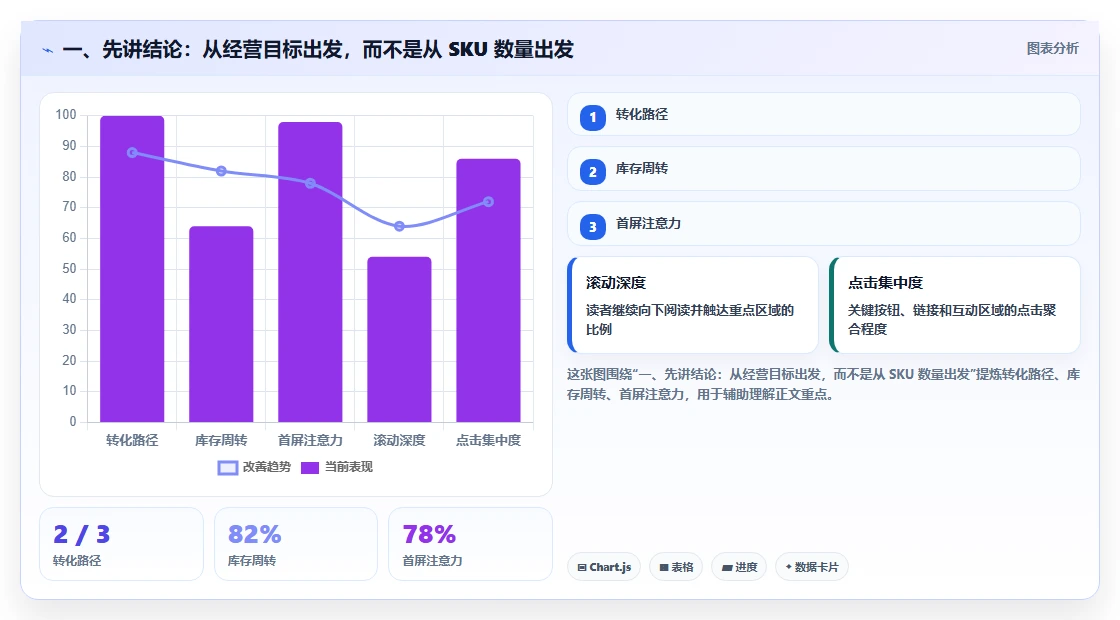The image size is (1120, 620).
Task: Click the 100 y-axis value
Action: click(66, 114)
